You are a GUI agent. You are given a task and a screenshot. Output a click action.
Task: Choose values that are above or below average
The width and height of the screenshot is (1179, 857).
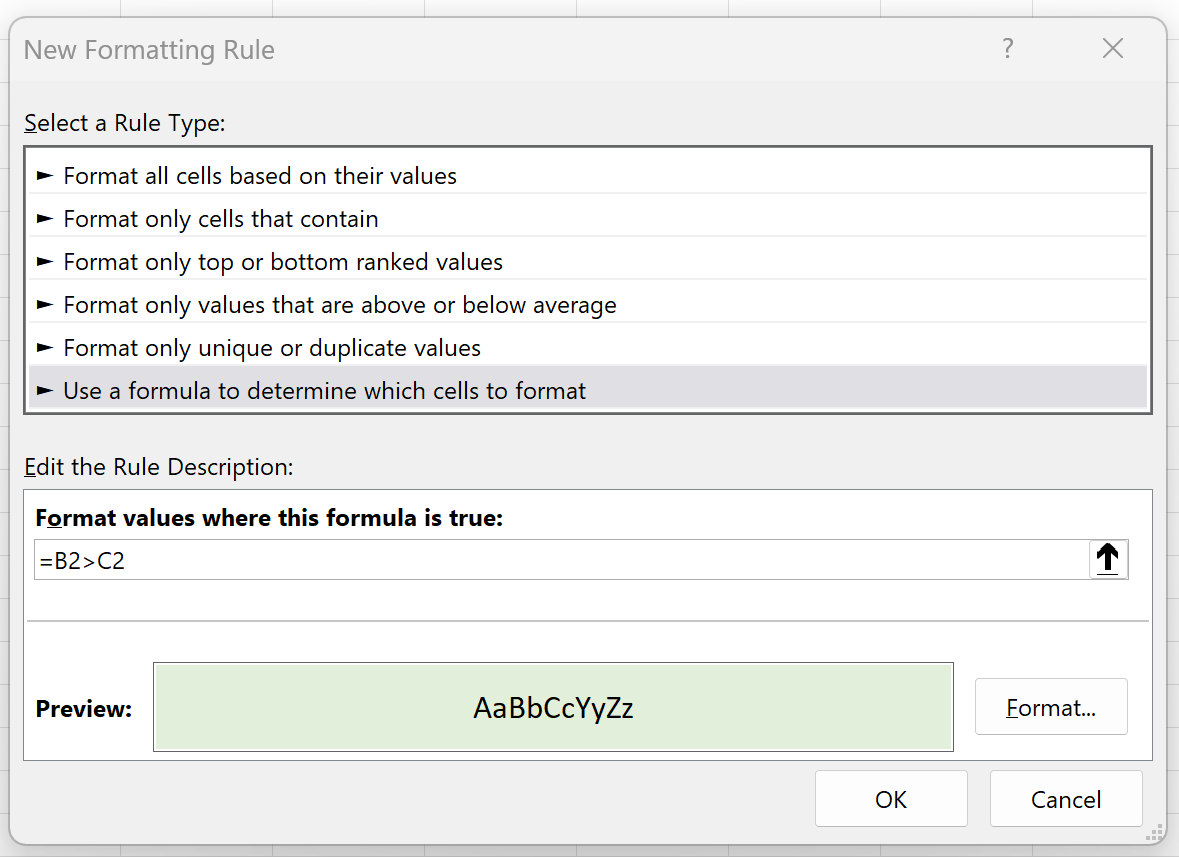tap(587, 304)
